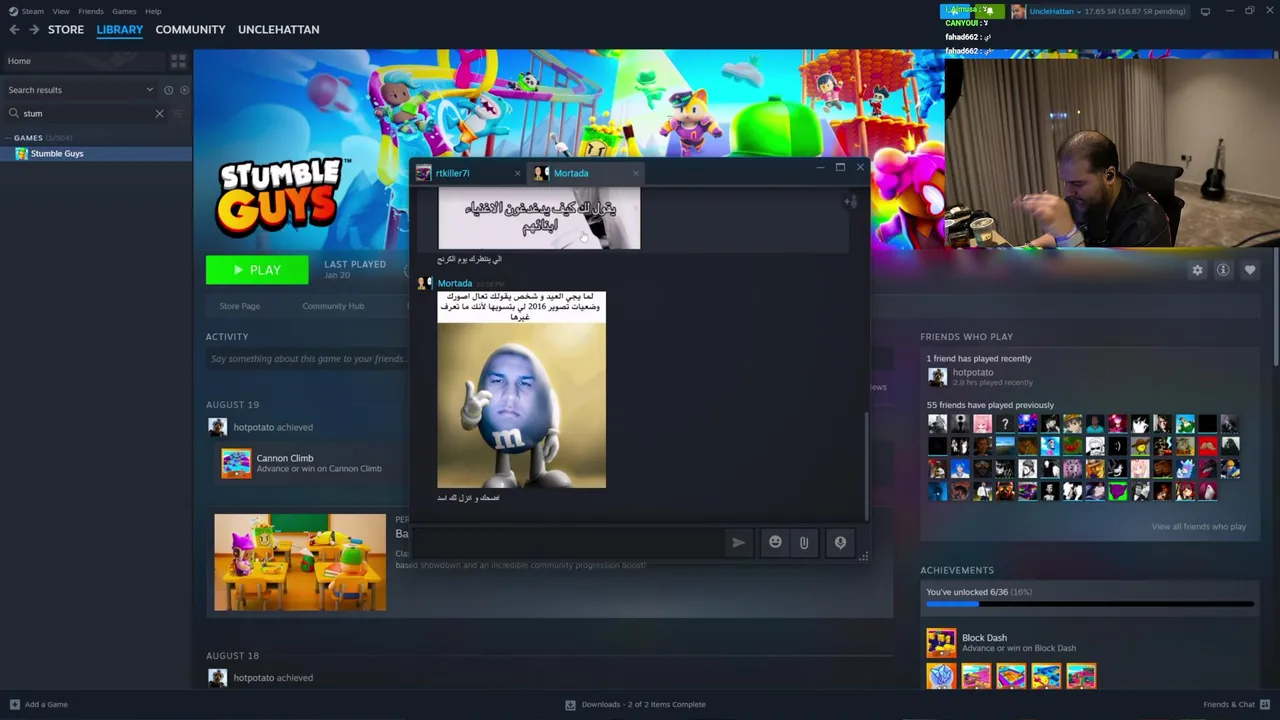The height and width of the screenshot is (720, 1280).
Task: Open the COMMUNITY tab
Action: coord(190,30)
